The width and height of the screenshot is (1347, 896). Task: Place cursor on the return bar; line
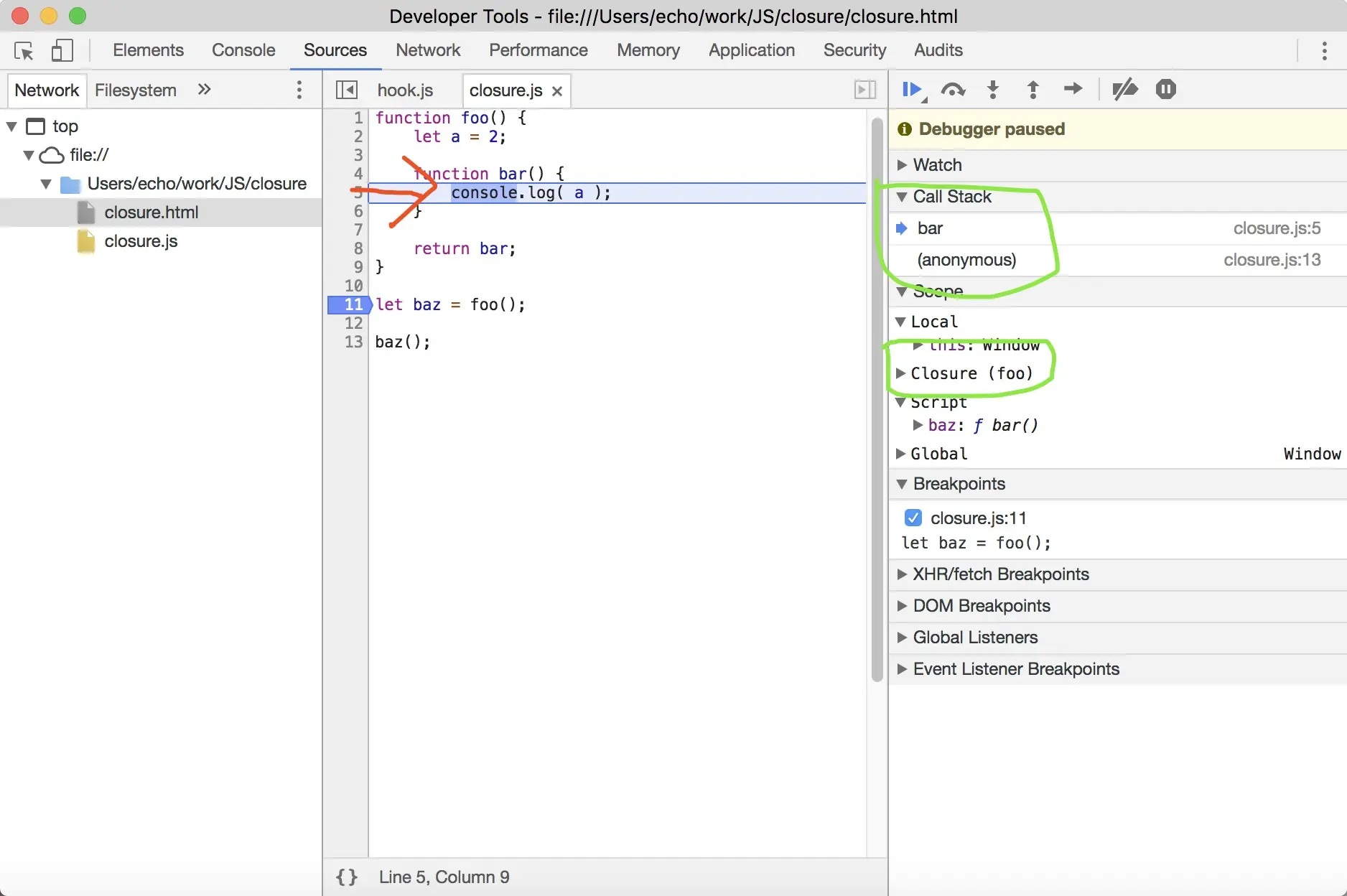[x=465, y=248]
